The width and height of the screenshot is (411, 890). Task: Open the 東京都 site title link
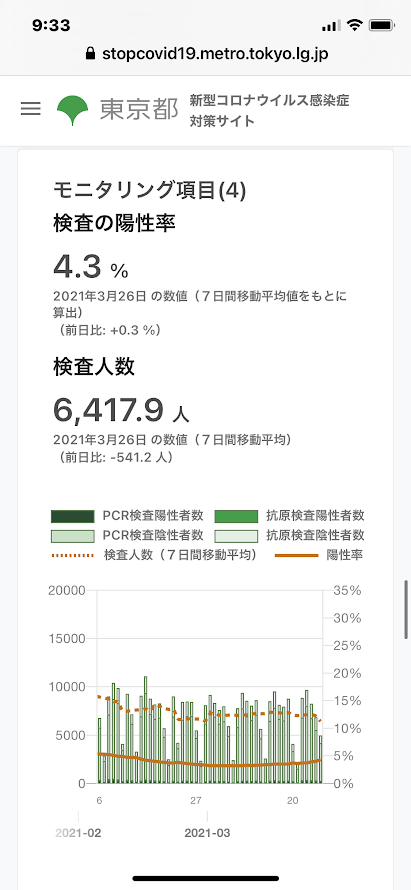point(139,110)
